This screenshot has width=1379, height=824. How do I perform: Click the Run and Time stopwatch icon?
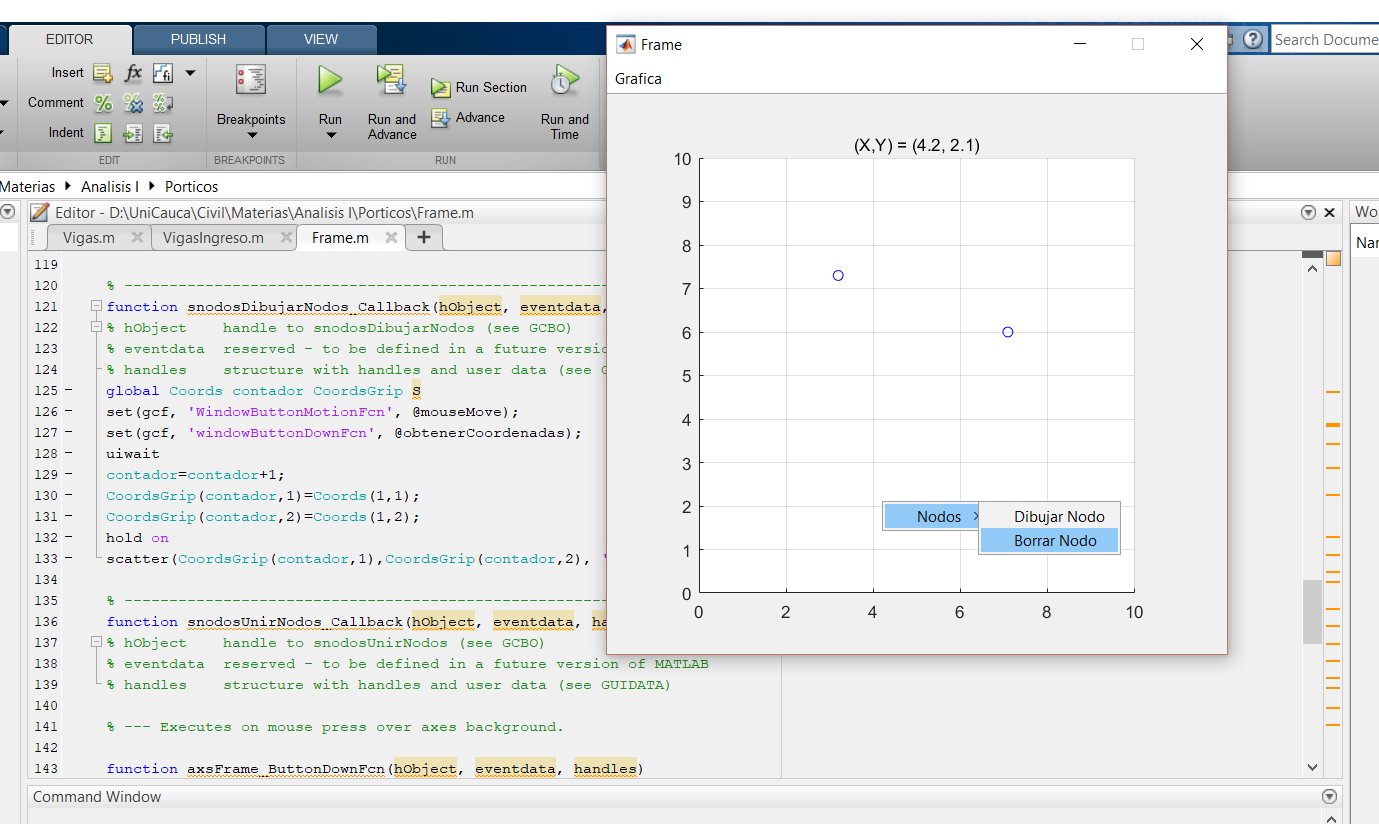pyautogui.click(x=565, y=80)
